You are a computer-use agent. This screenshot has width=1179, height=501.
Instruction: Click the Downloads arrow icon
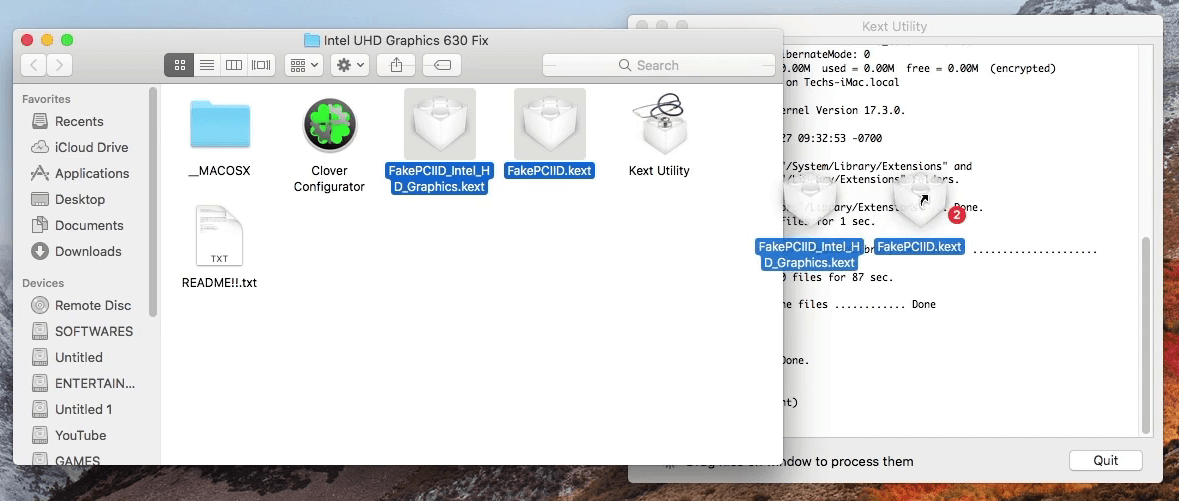point(40,251)
